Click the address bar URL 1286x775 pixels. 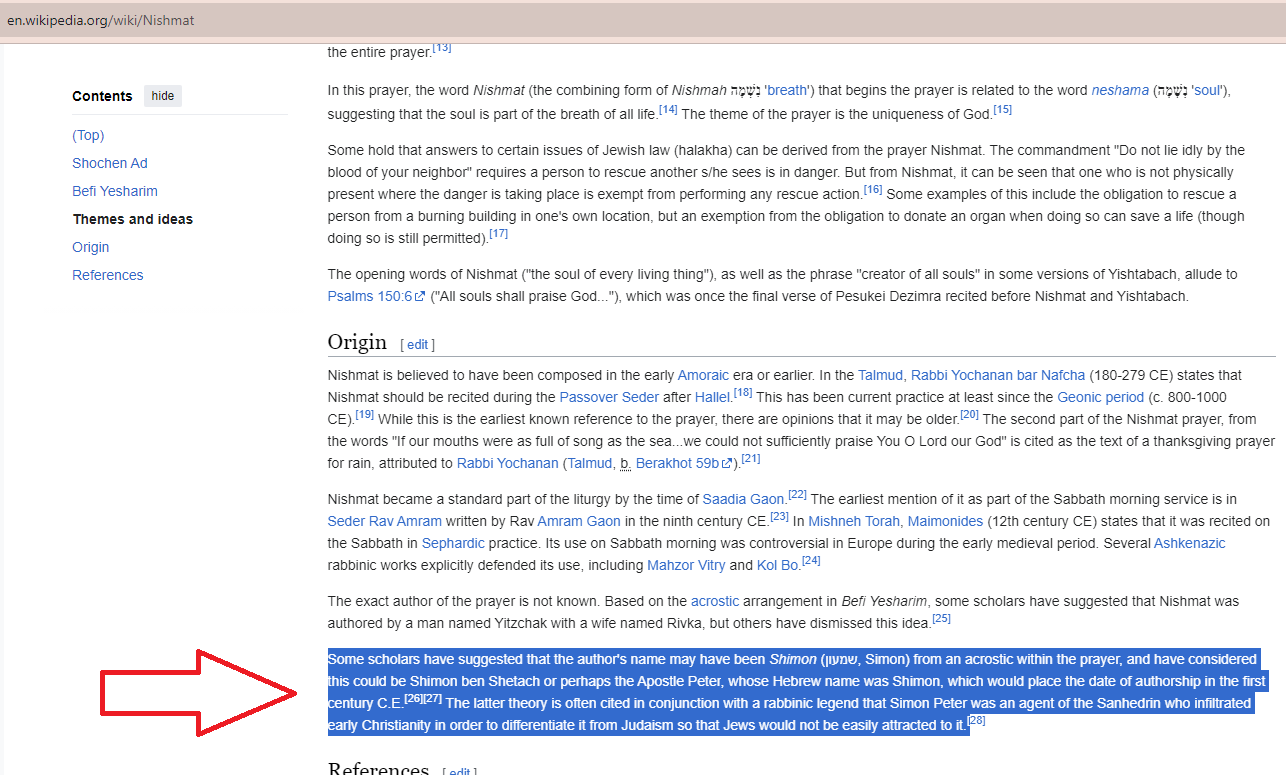pyautogui.click(x=100, y=20)
